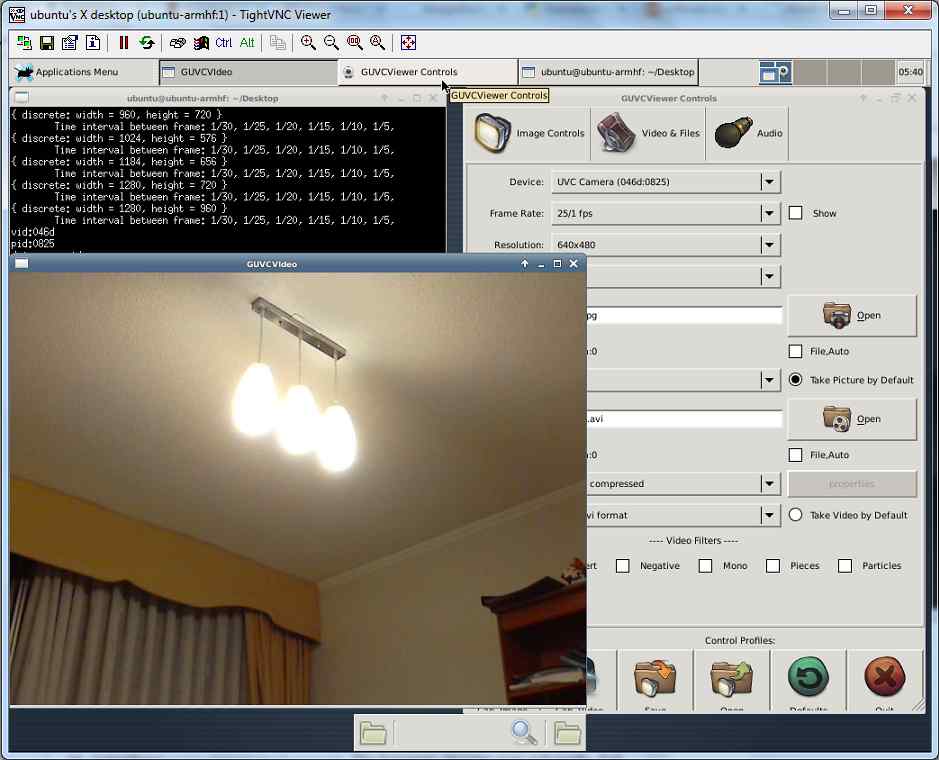Open the Frame Rate dropdown set to 25/1 fps
This screenshot has height=760, width=939.
(666, 213)
